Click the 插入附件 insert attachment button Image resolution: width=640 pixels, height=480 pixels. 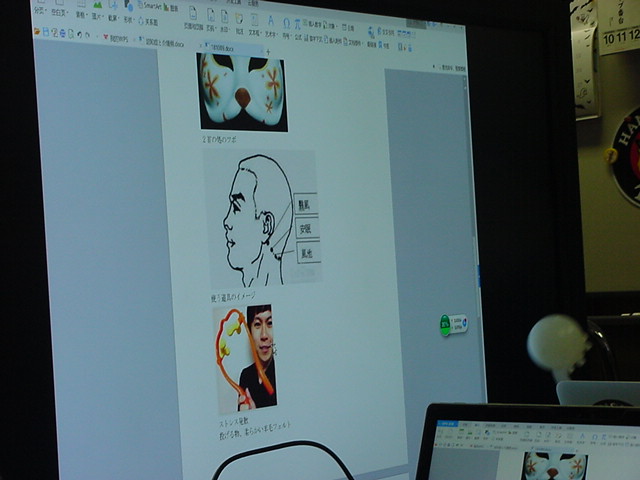click(x=334, y=40)
